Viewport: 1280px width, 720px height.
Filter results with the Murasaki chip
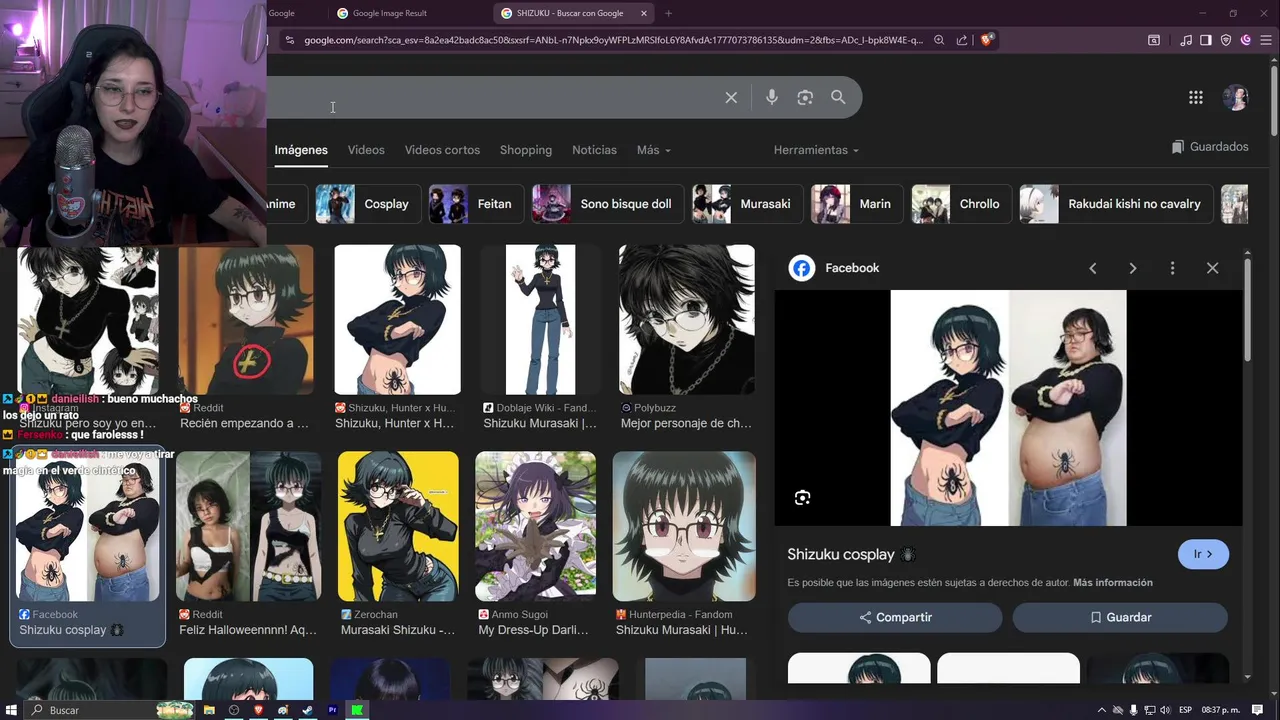747,204
